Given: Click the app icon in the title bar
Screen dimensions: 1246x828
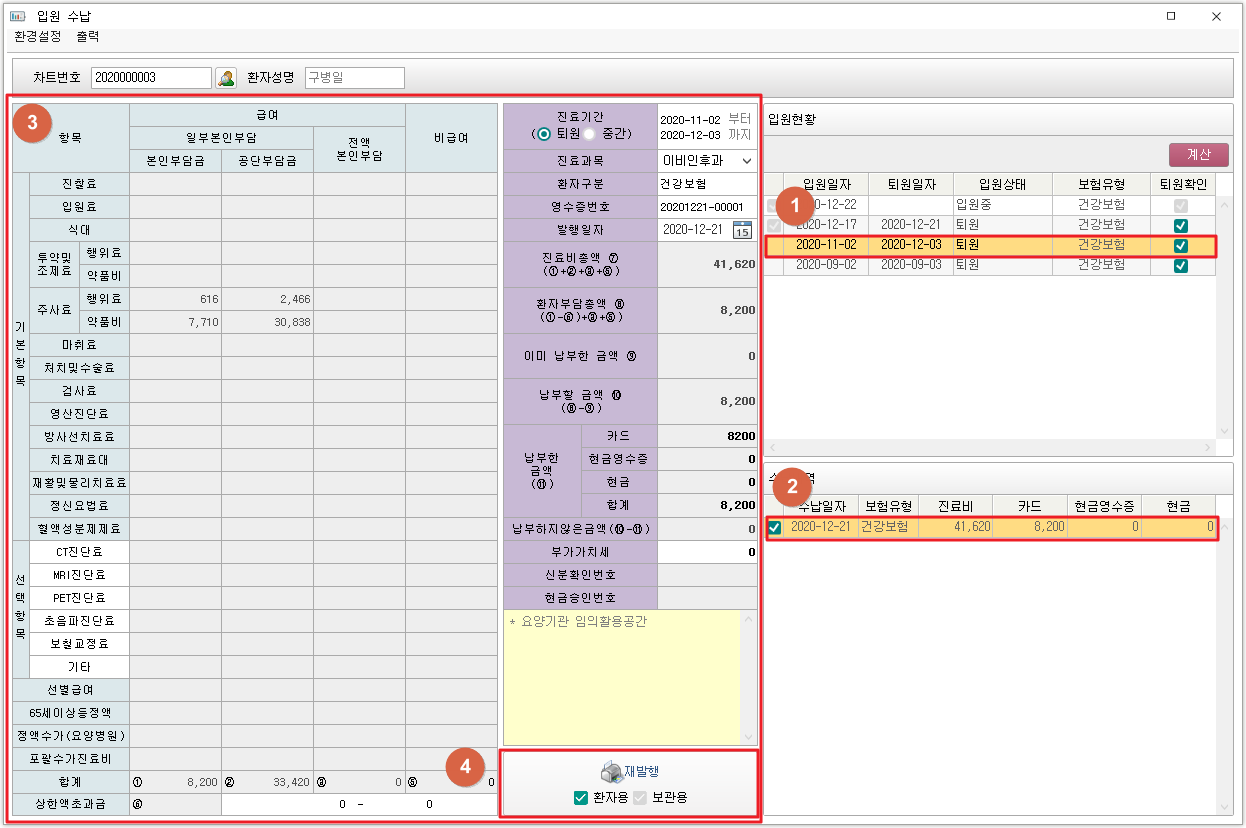Looking at the screenshot, I should (17, 16).
